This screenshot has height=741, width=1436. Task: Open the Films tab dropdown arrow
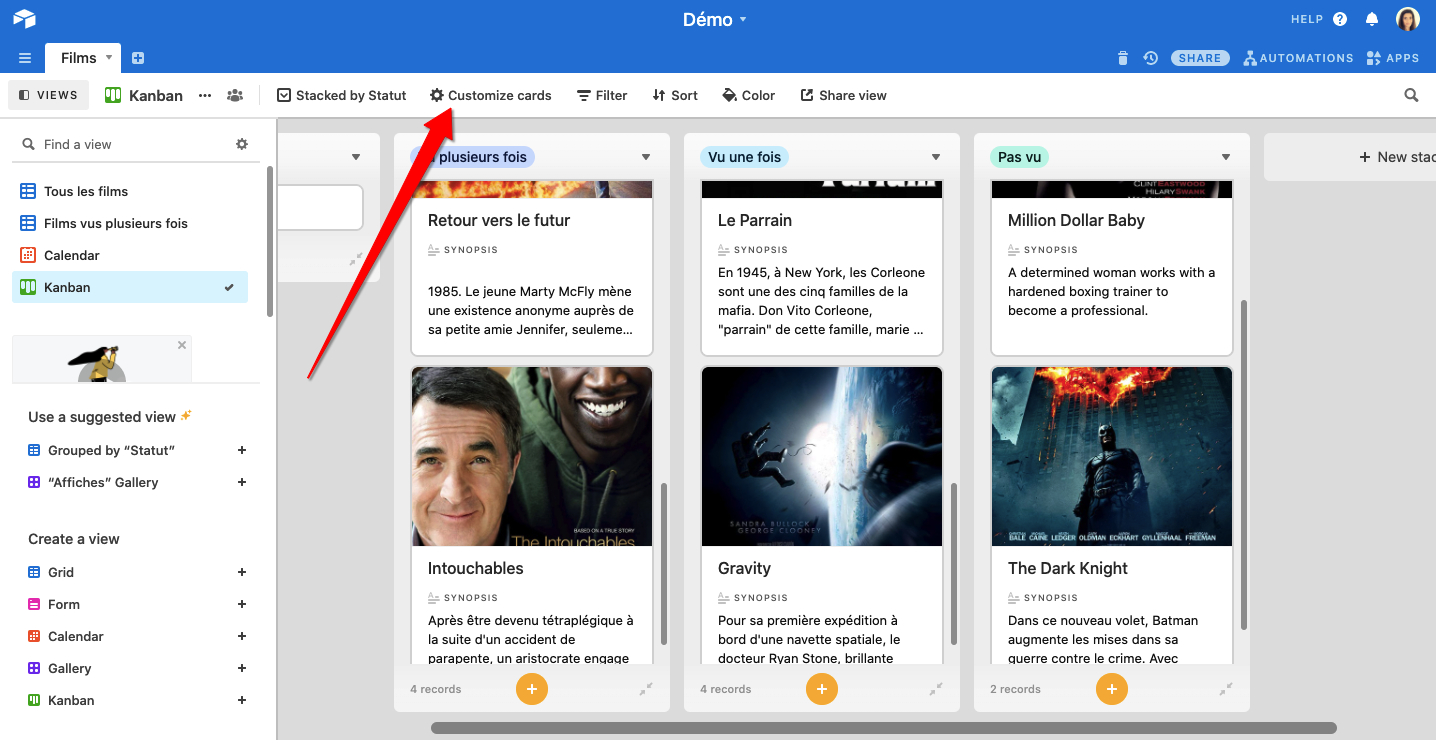coord(109,57)
